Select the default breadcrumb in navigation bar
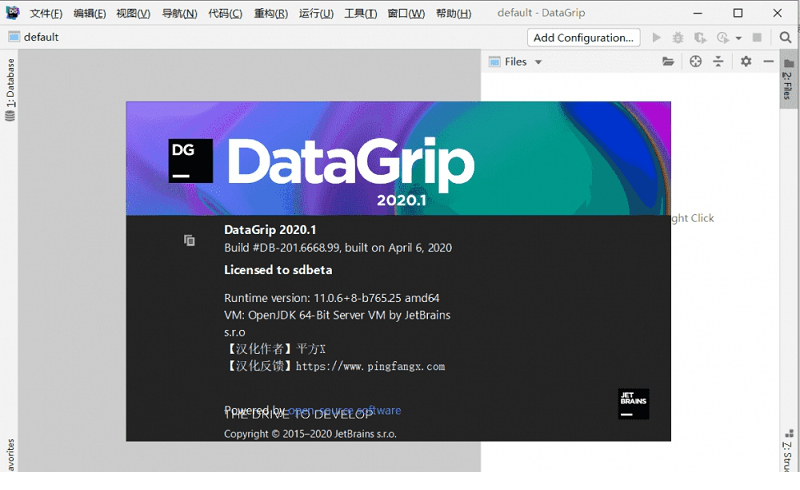The width and height of the screenshot is (800, 490). pos(34,37)
